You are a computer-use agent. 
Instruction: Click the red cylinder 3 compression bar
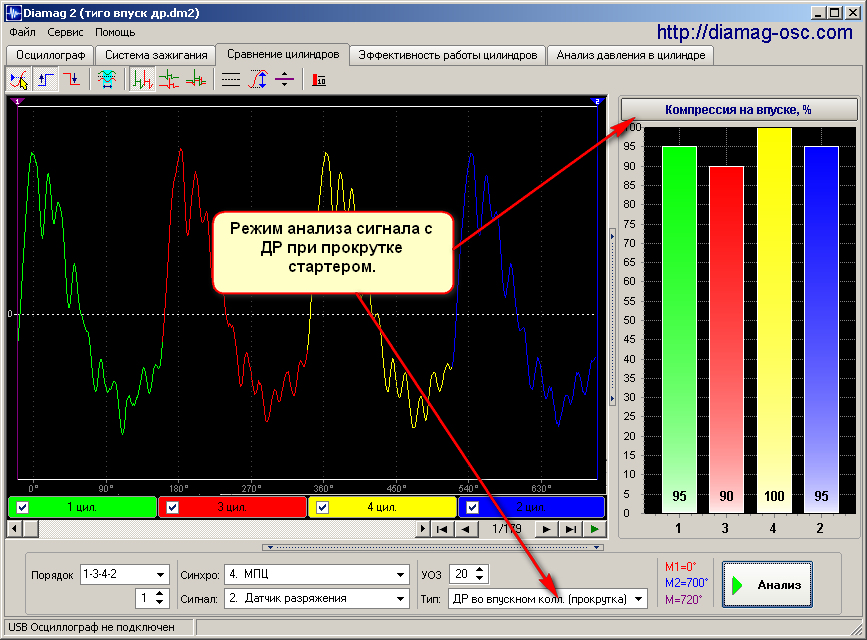(x=726, y=340)
